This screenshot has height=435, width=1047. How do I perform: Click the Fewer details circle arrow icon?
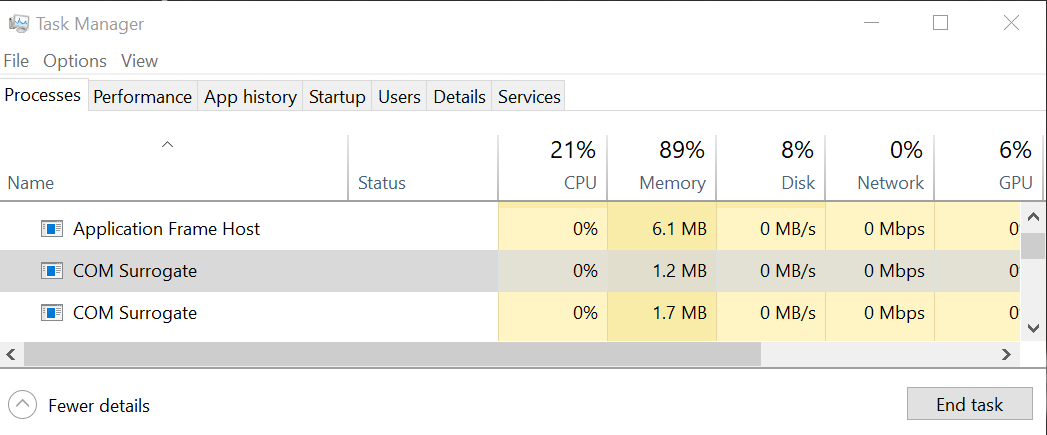pos(22,404)
